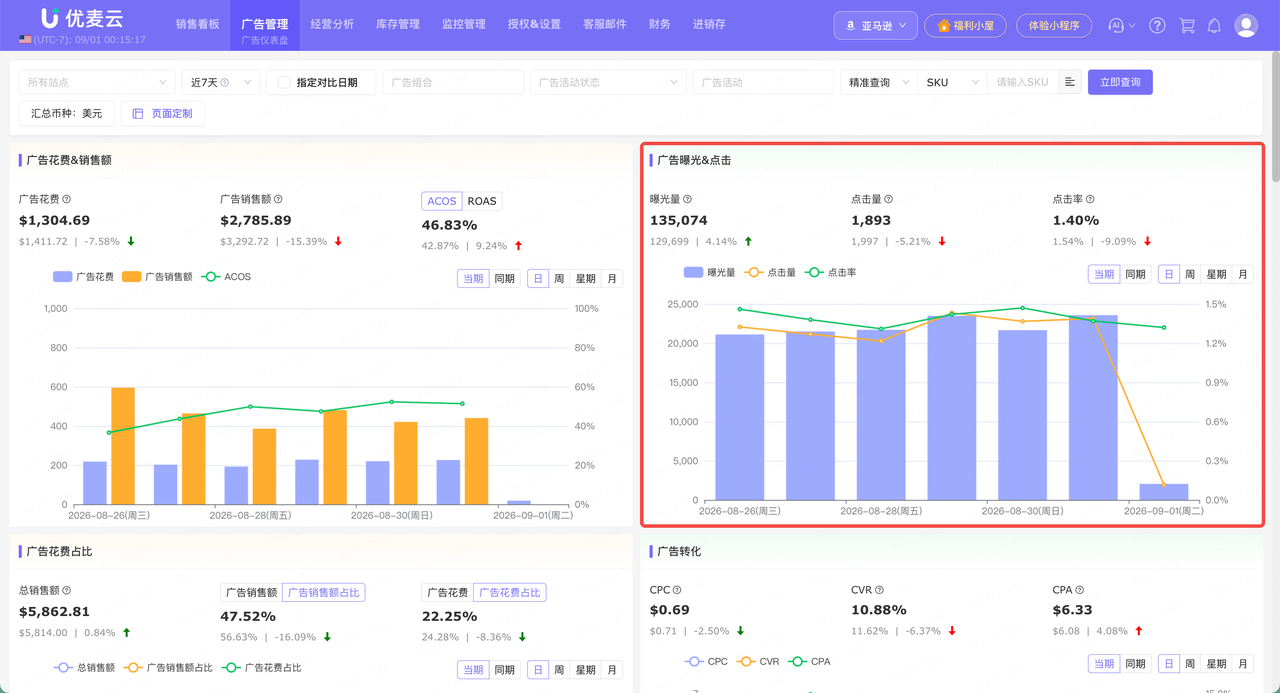Switch to 广告花费占比 toggle
Screen dimensions: 1280x693
pos(510,592)
